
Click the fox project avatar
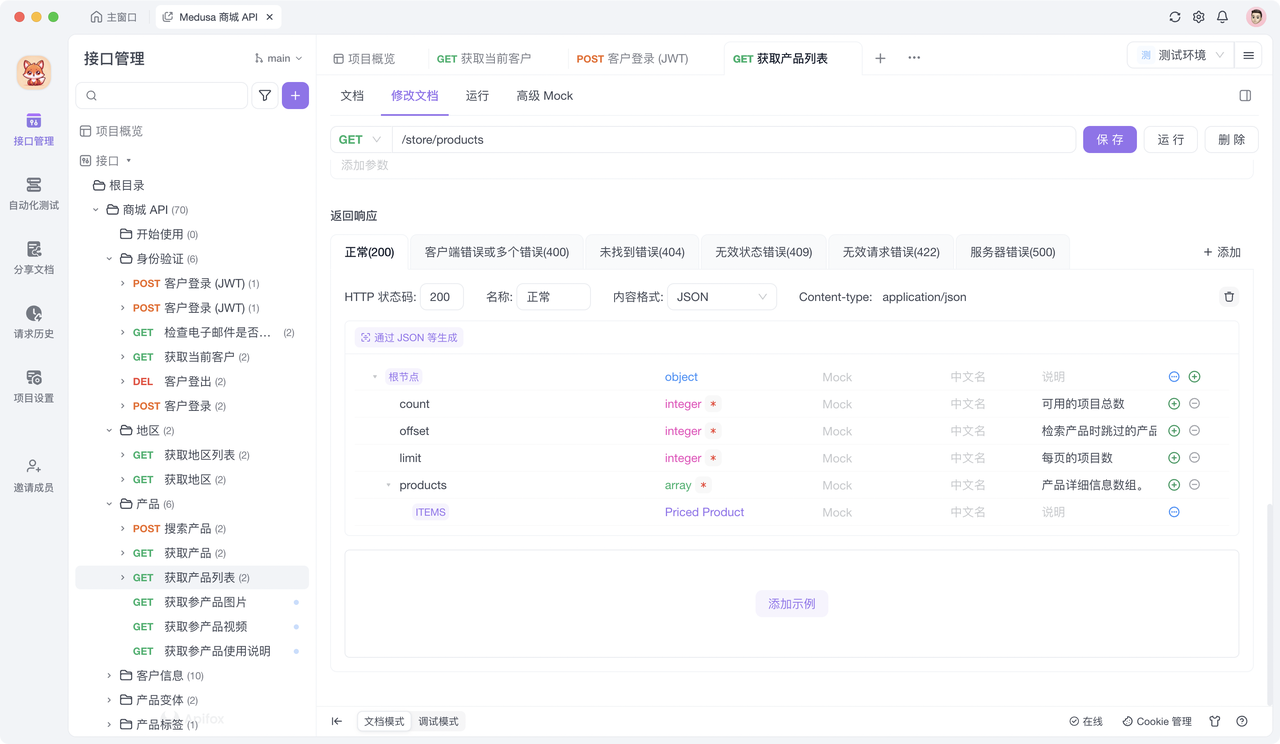tap(34, 73)
